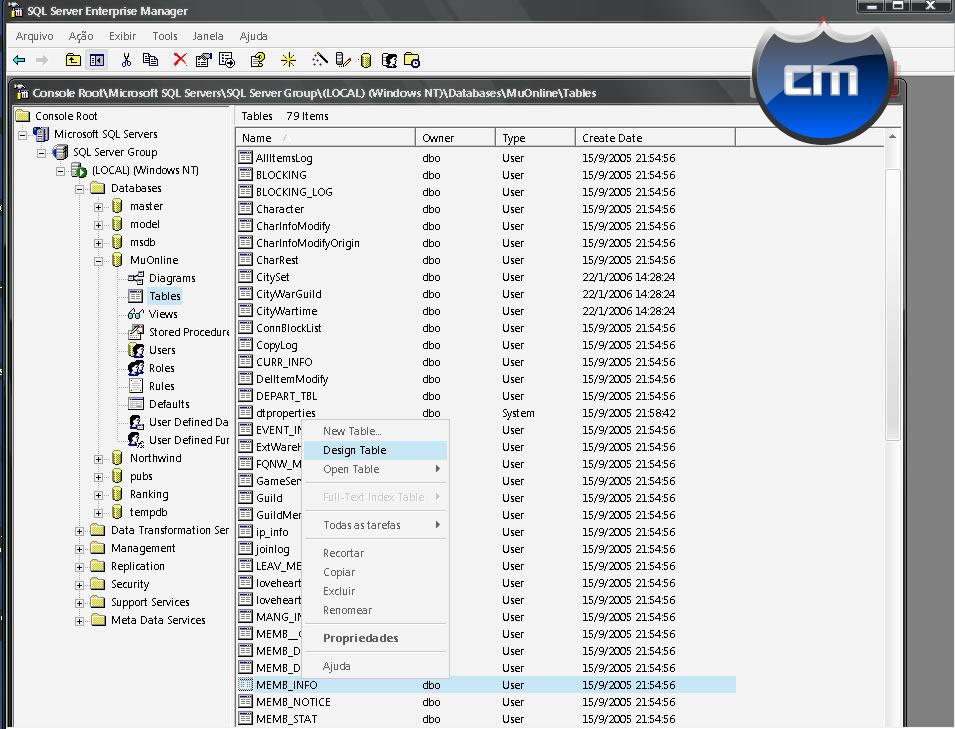Viewport: 955px width, 729px height.
Task: Click the New Job folder-clock icon
Action: coord(412,60)
